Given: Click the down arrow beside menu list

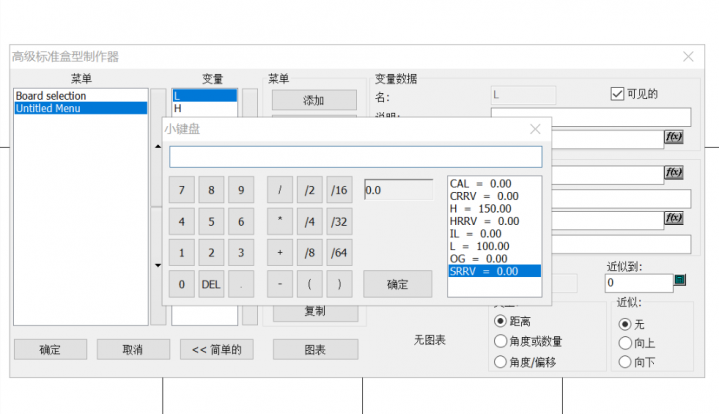Looking at the screenshot, I should 156,266.
